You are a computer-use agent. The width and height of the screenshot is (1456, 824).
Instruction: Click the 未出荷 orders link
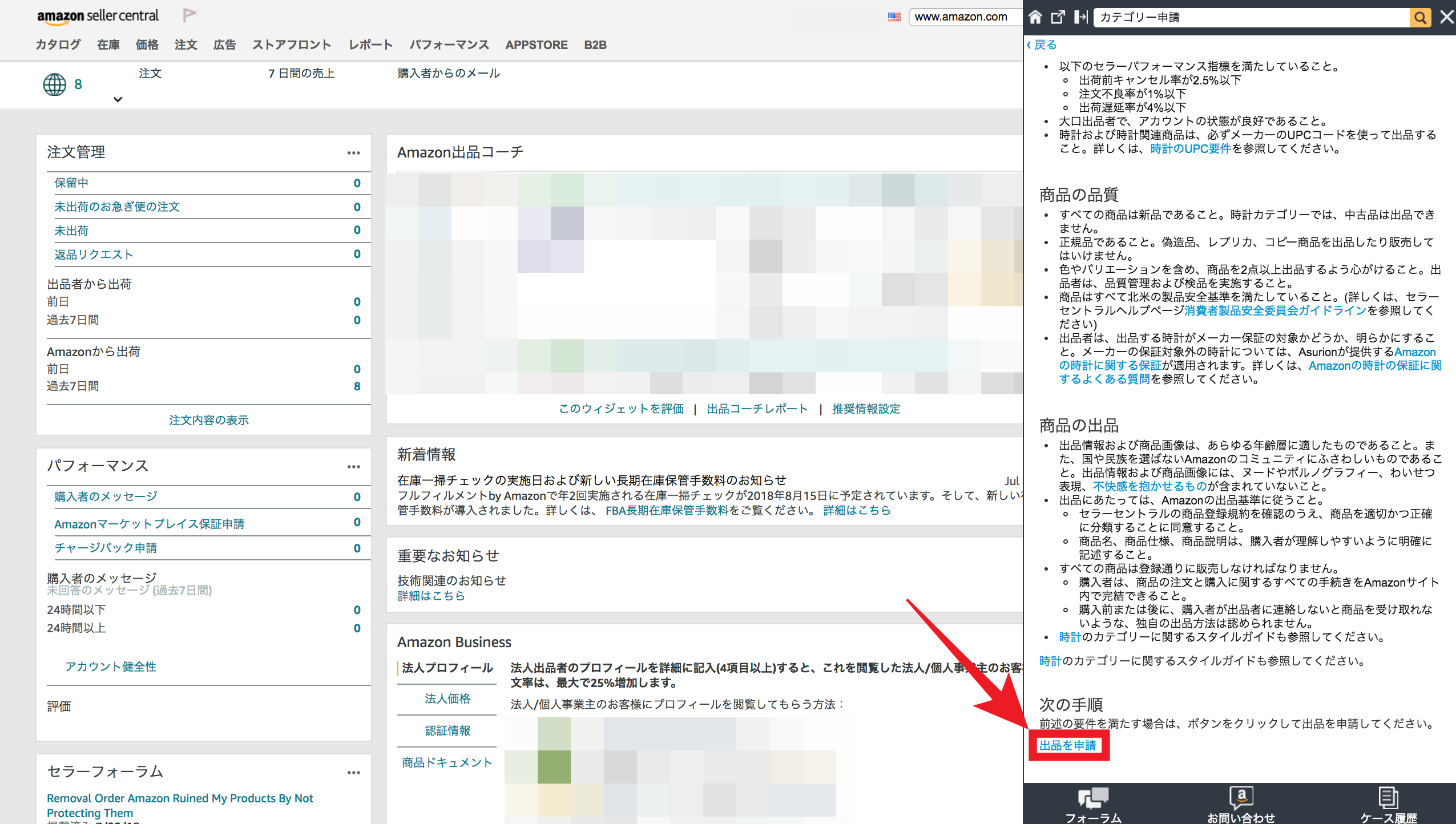pos(71,231)
